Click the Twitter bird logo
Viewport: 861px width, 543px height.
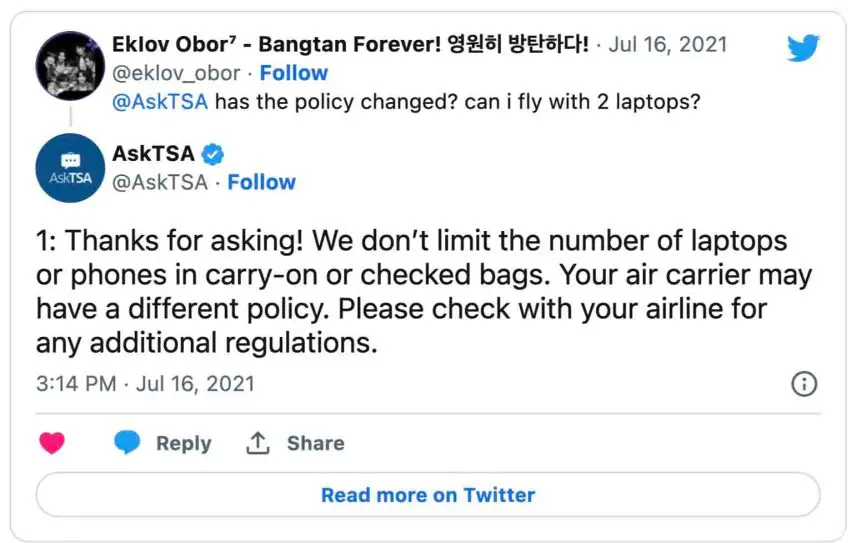(x=803, y=48)
